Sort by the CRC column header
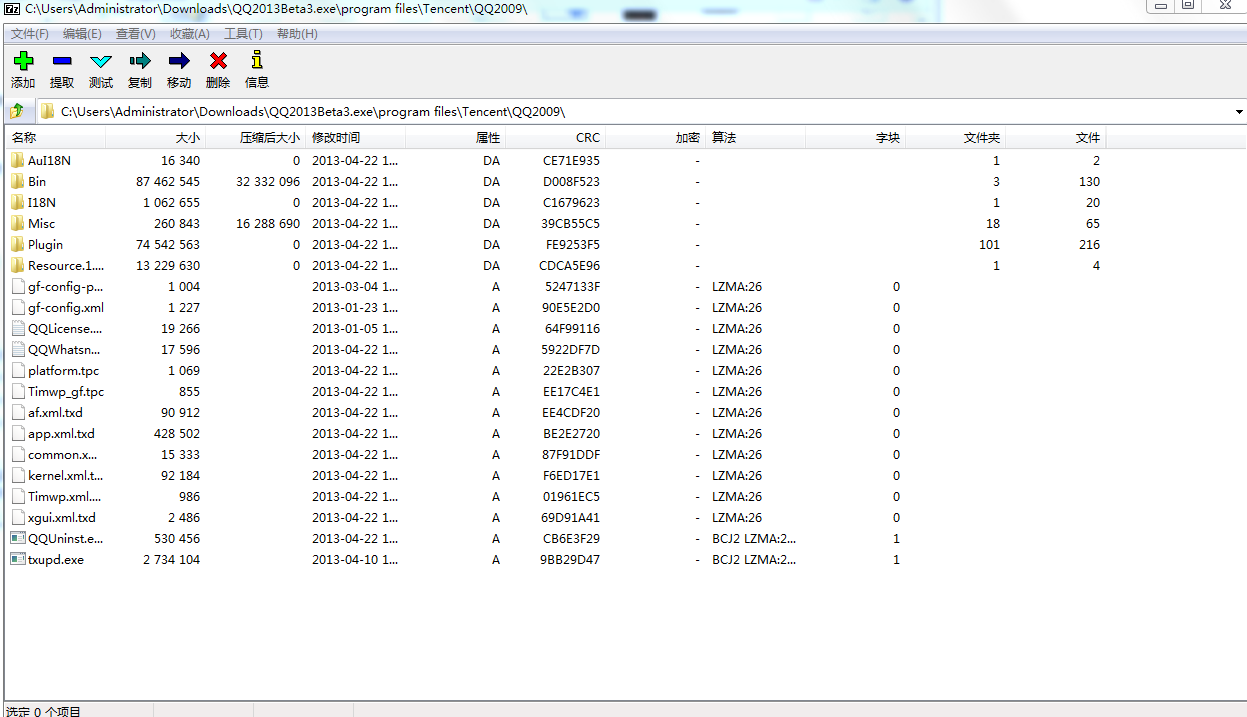The width and height of the screenshot is (1247, 717). (x=555, y=138)
